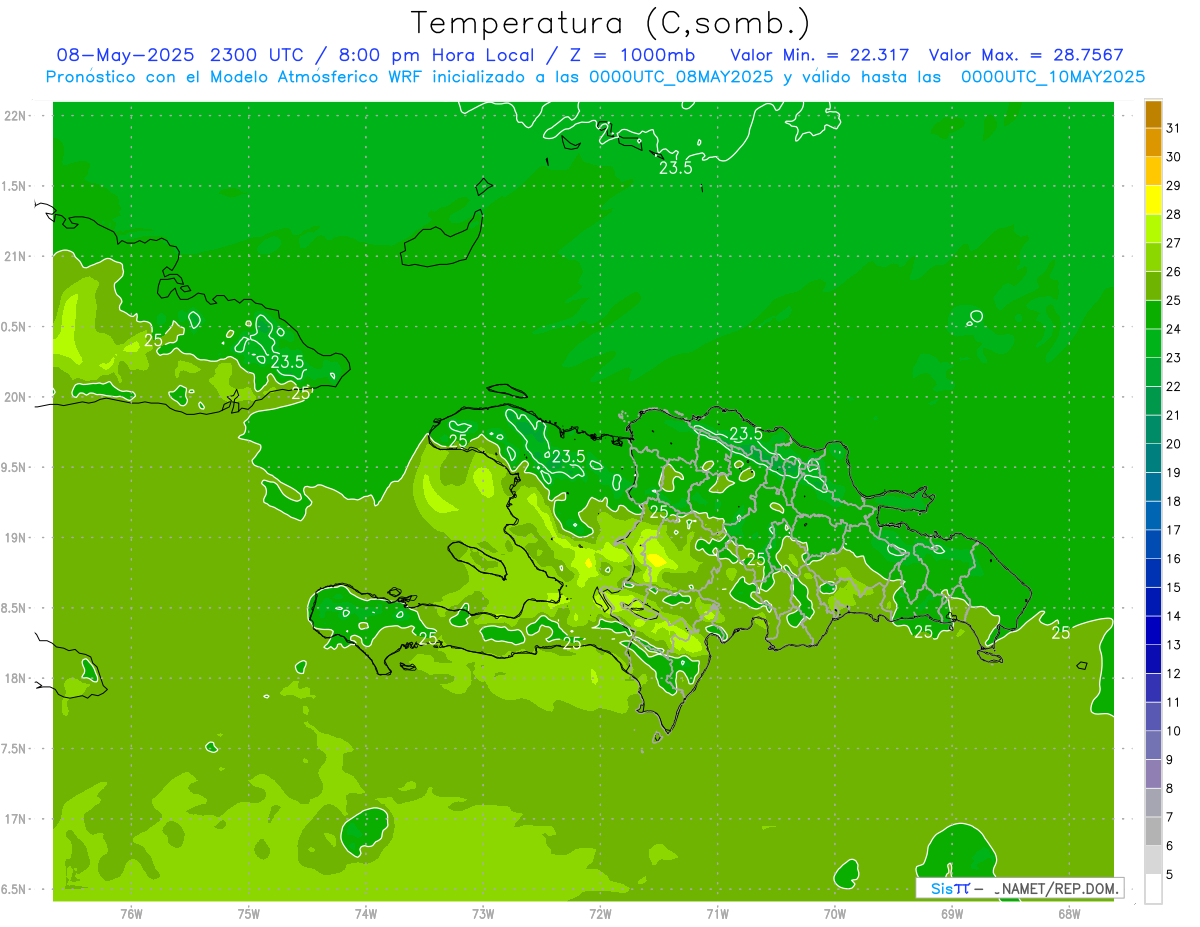Click the color bar label '11'
The height and width of the screenshot is (927, 1200).
1173,702
